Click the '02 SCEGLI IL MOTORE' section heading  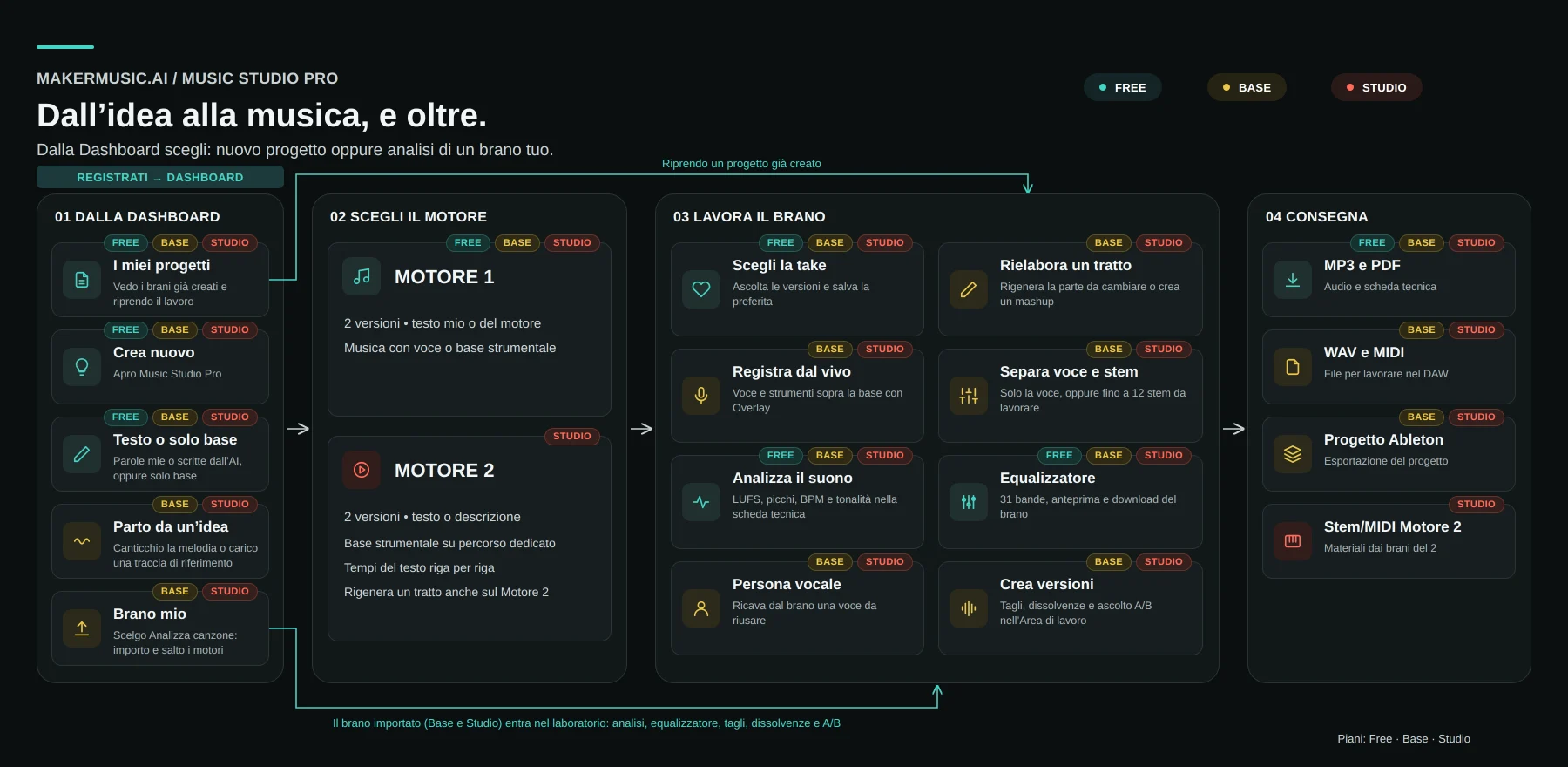409,216
